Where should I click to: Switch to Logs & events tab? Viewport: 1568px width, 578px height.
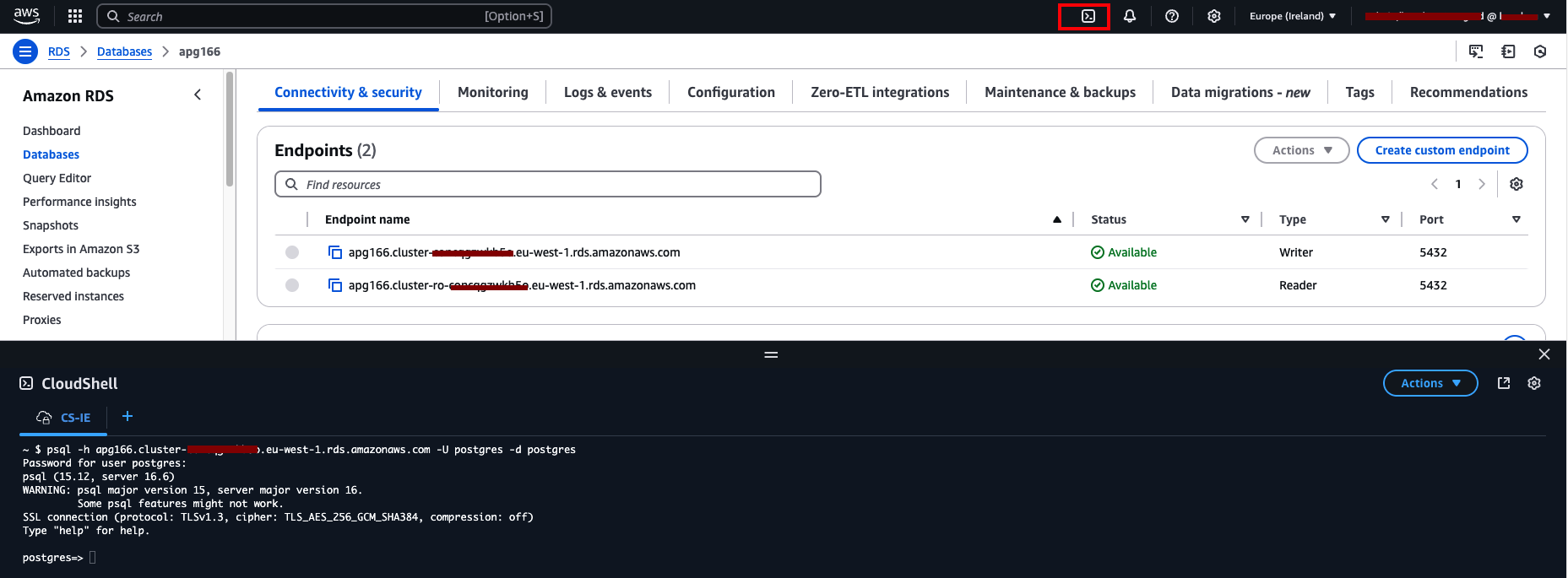click(608, 92)
